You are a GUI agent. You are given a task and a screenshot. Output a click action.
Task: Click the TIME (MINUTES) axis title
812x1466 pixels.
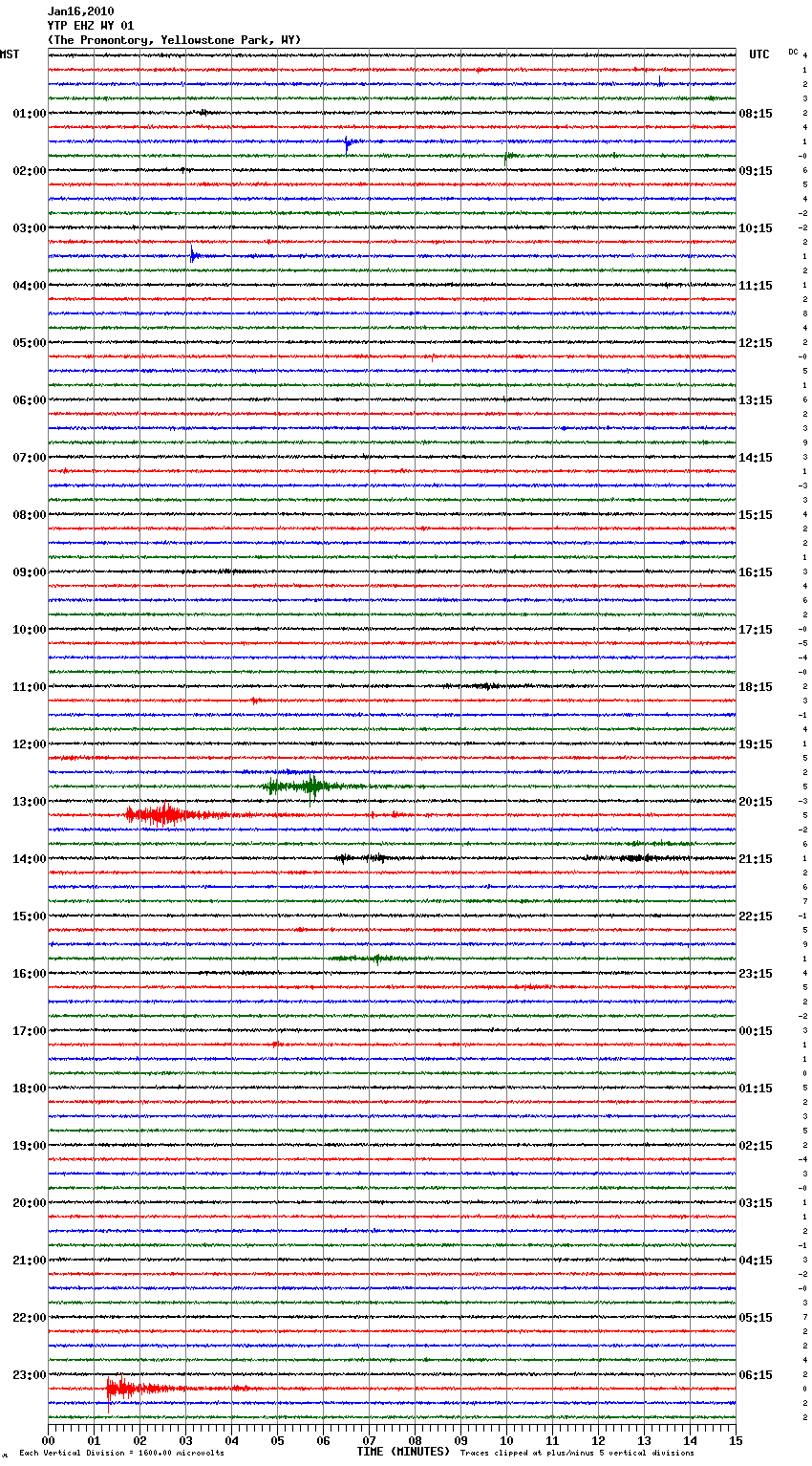tap(403, 1452)
